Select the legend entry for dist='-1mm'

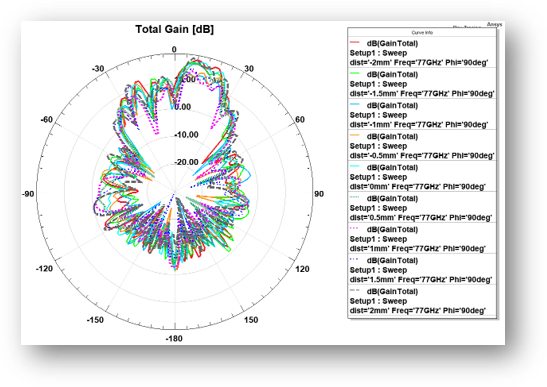click(x=422, y=115)
